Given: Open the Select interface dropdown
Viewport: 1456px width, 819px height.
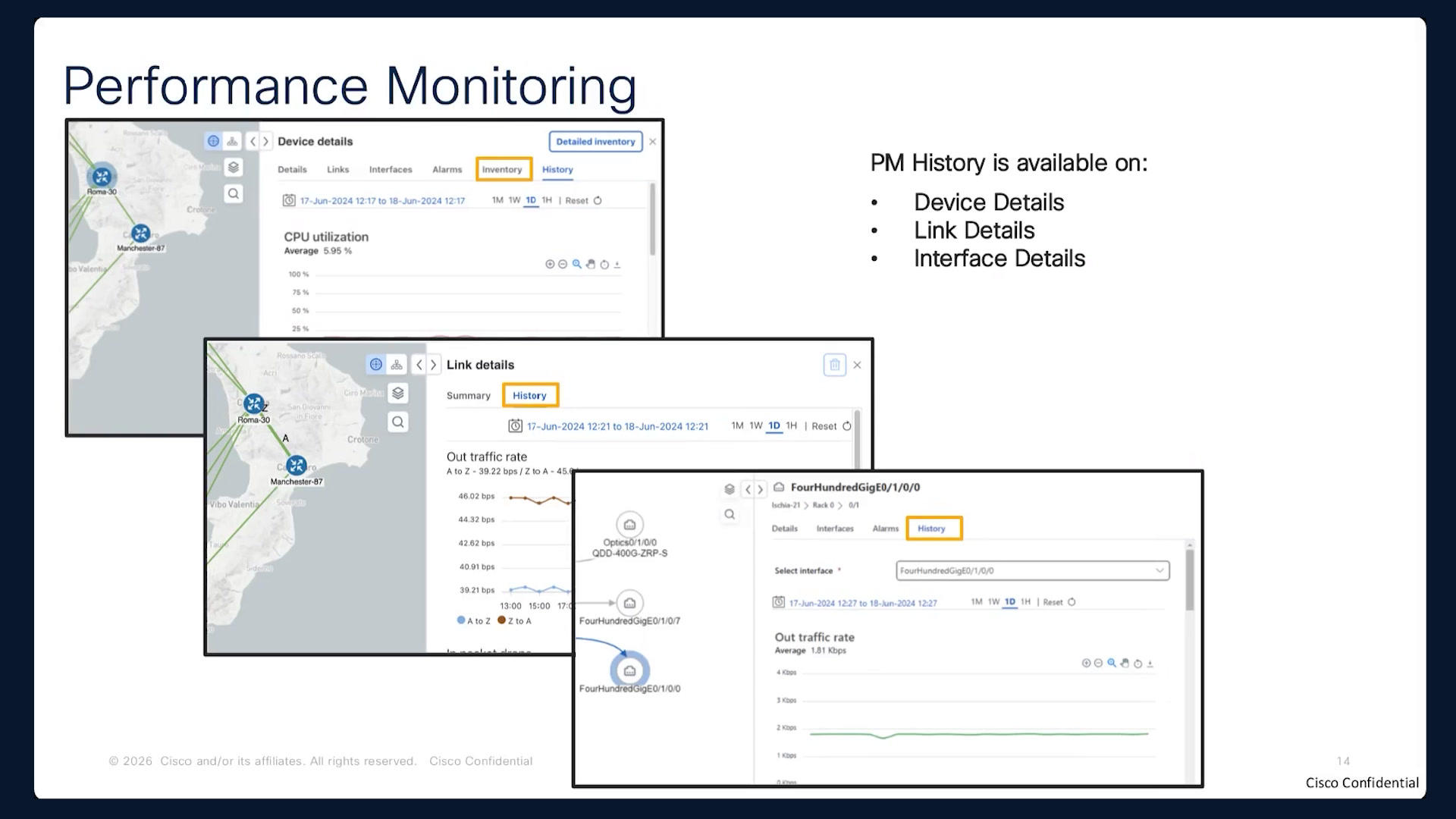Looking at the screenshot, I should 1033,570.
